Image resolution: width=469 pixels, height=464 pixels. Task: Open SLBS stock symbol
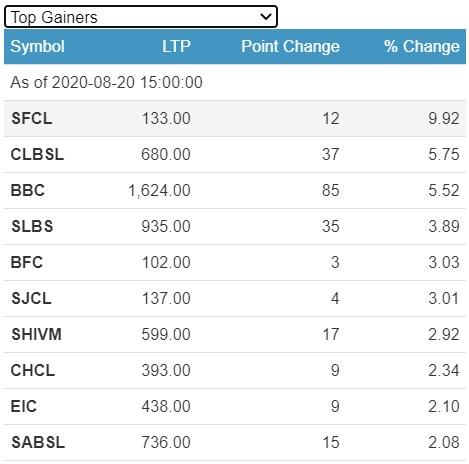[x=32, y=226]
